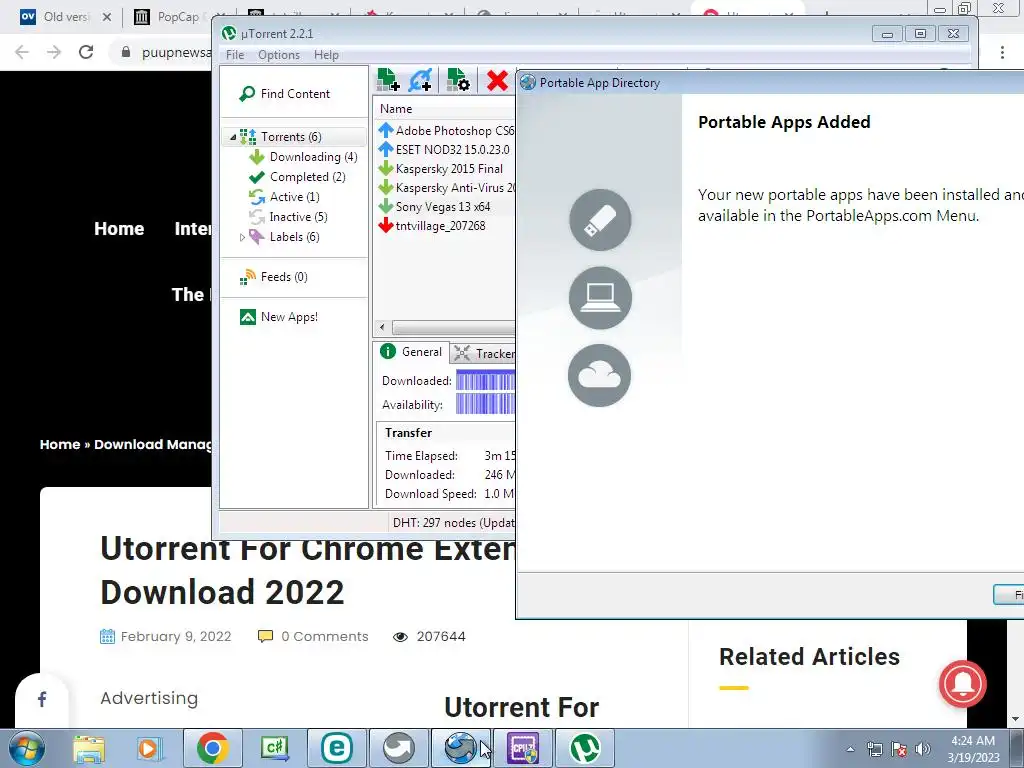Screen dimensions: 1024x768
Task: Open the Options menu in uTorrent
Action: coord(279,55)
